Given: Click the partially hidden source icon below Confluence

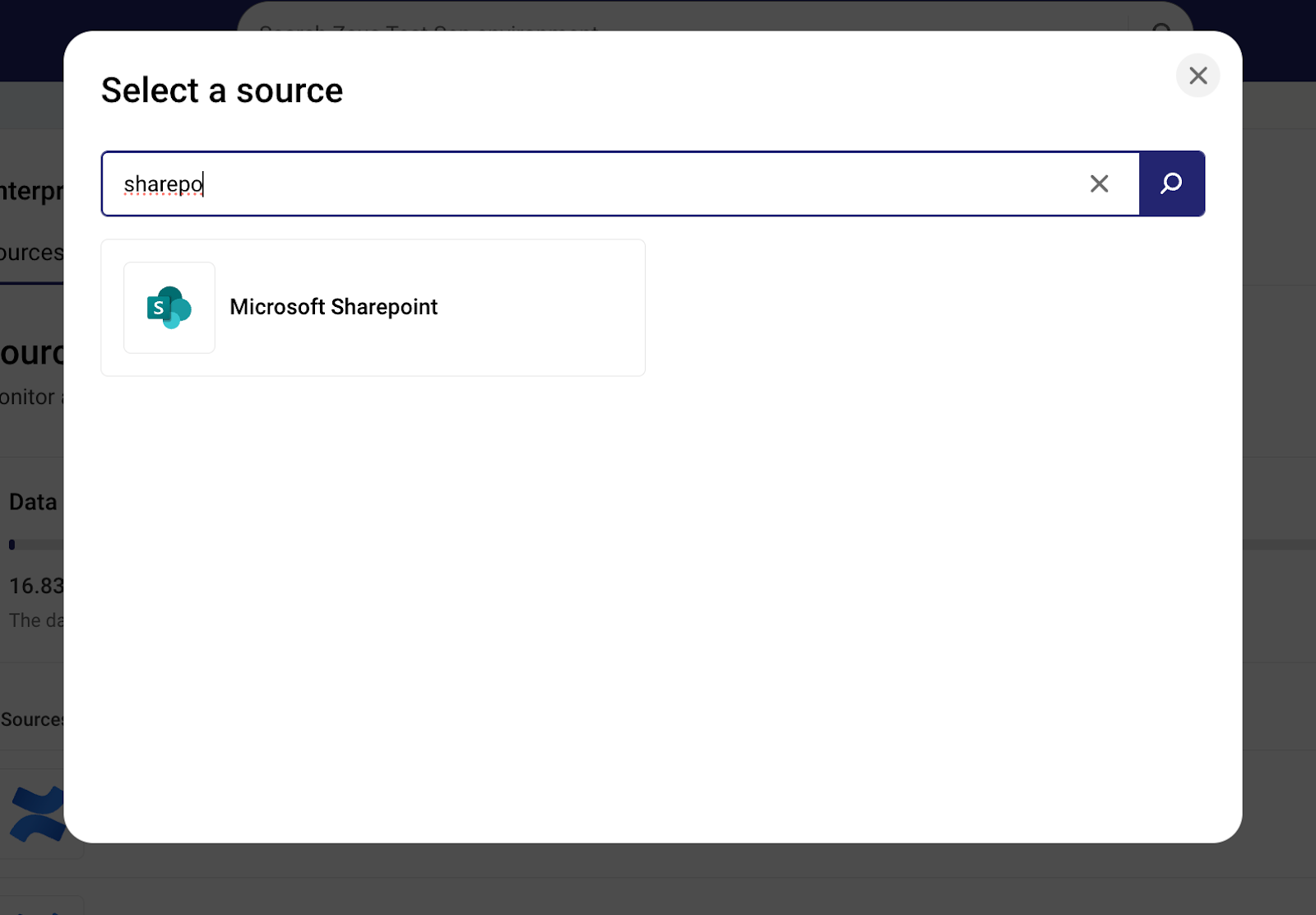Looking at the screenshot, I should [41, 906].
